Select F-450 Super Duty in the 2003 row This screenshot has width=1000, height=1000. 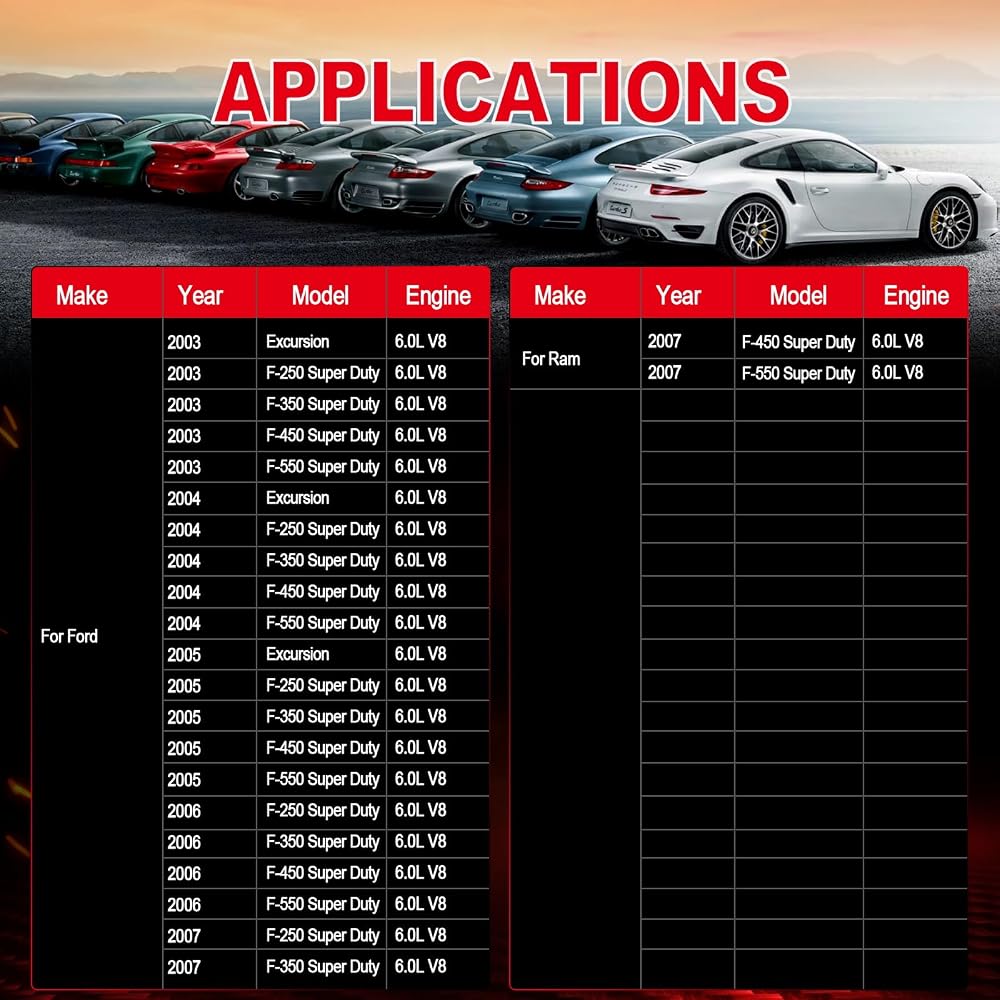(323, 436)
